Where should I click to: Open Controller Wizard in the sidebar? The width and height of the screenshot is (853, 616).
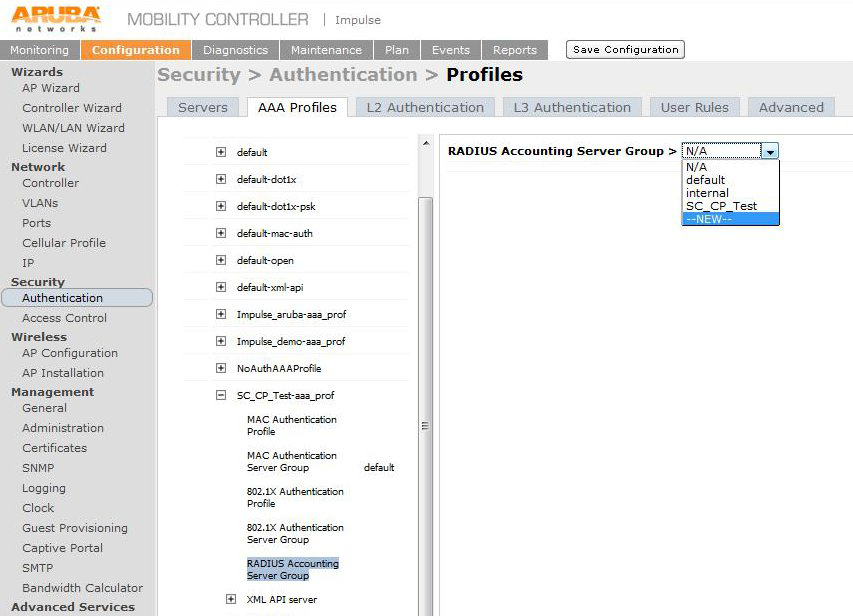coord(72,108)
